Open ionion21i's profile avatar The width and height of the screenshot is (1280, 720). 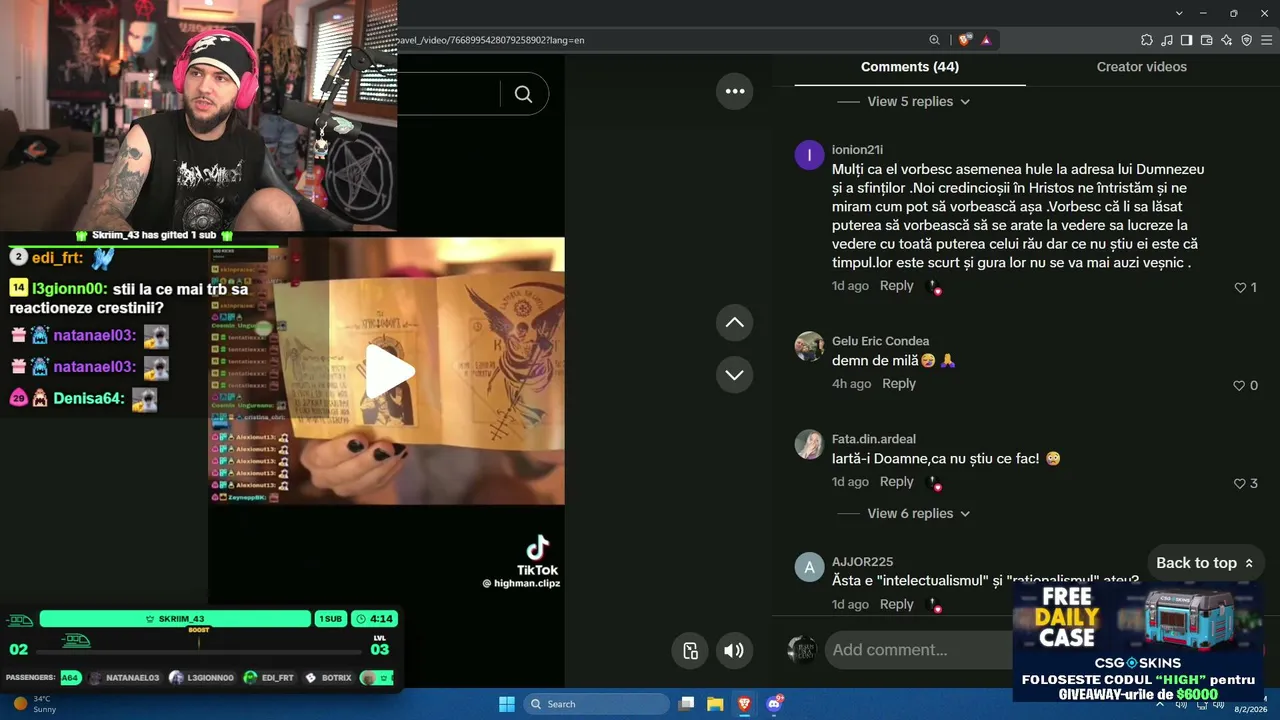tap(809, 155)
